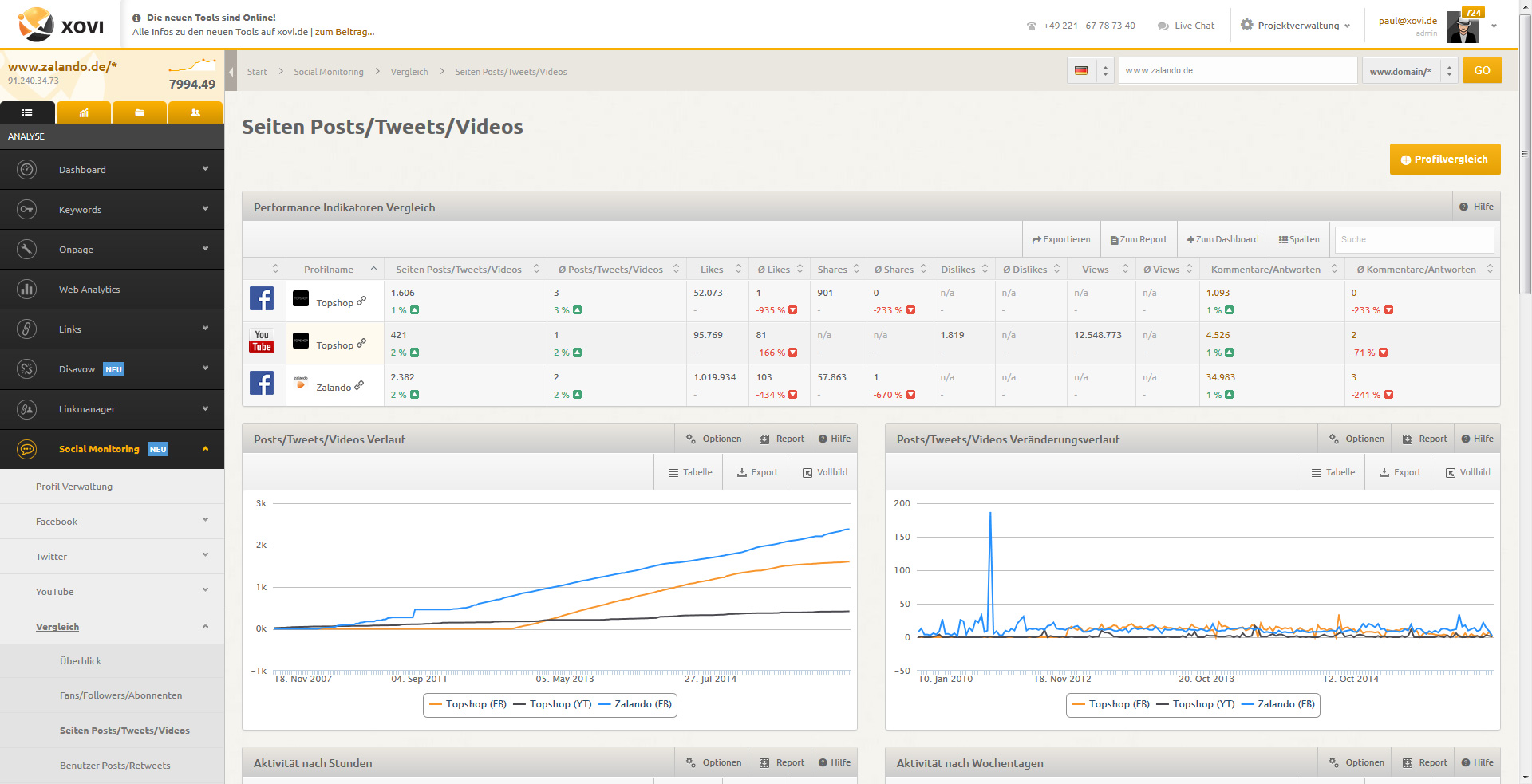The height and width of the screenshot is (784, 1532).
Task: Open the folder icon sidebar tab
Action: coord(140,112)
